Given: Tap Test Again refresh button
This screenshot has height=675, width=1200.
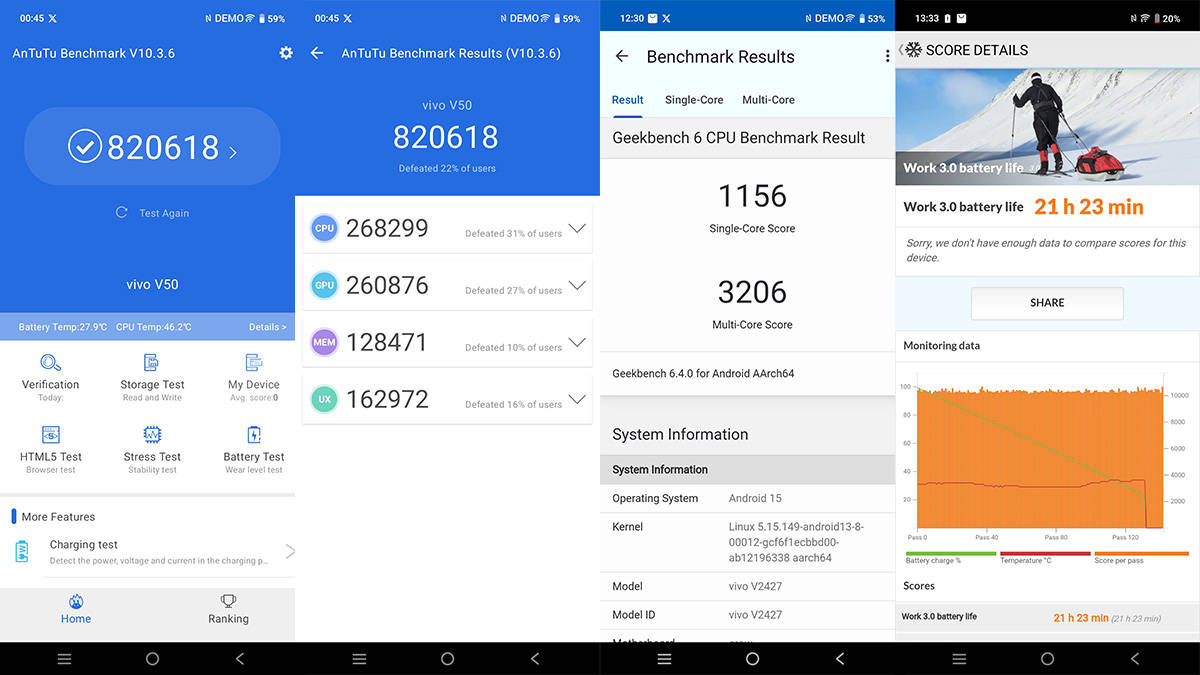Looking at the screenshot, I should point(152,213).
